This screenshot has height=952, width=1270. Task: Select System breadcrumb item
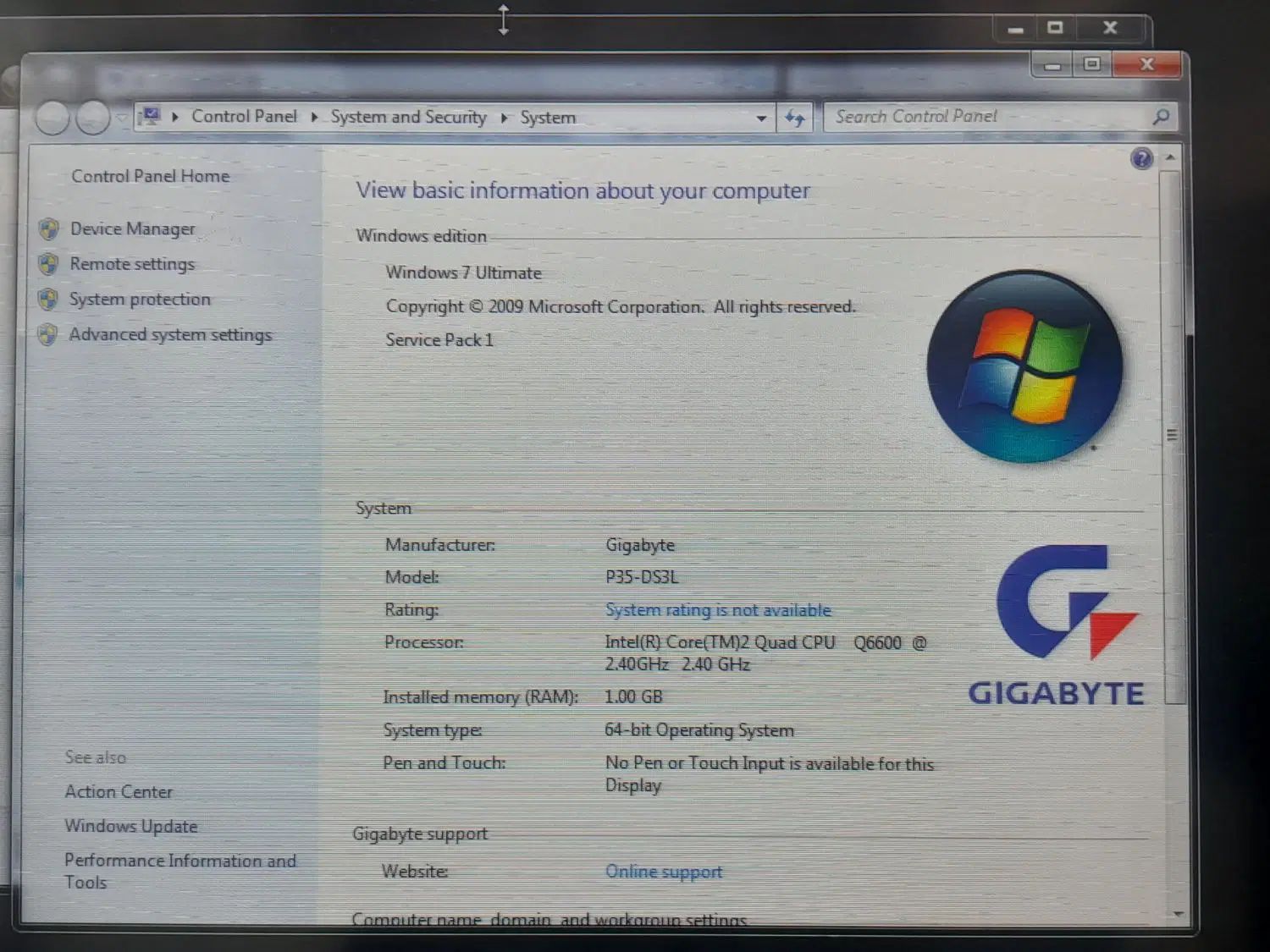click(548, 118)
